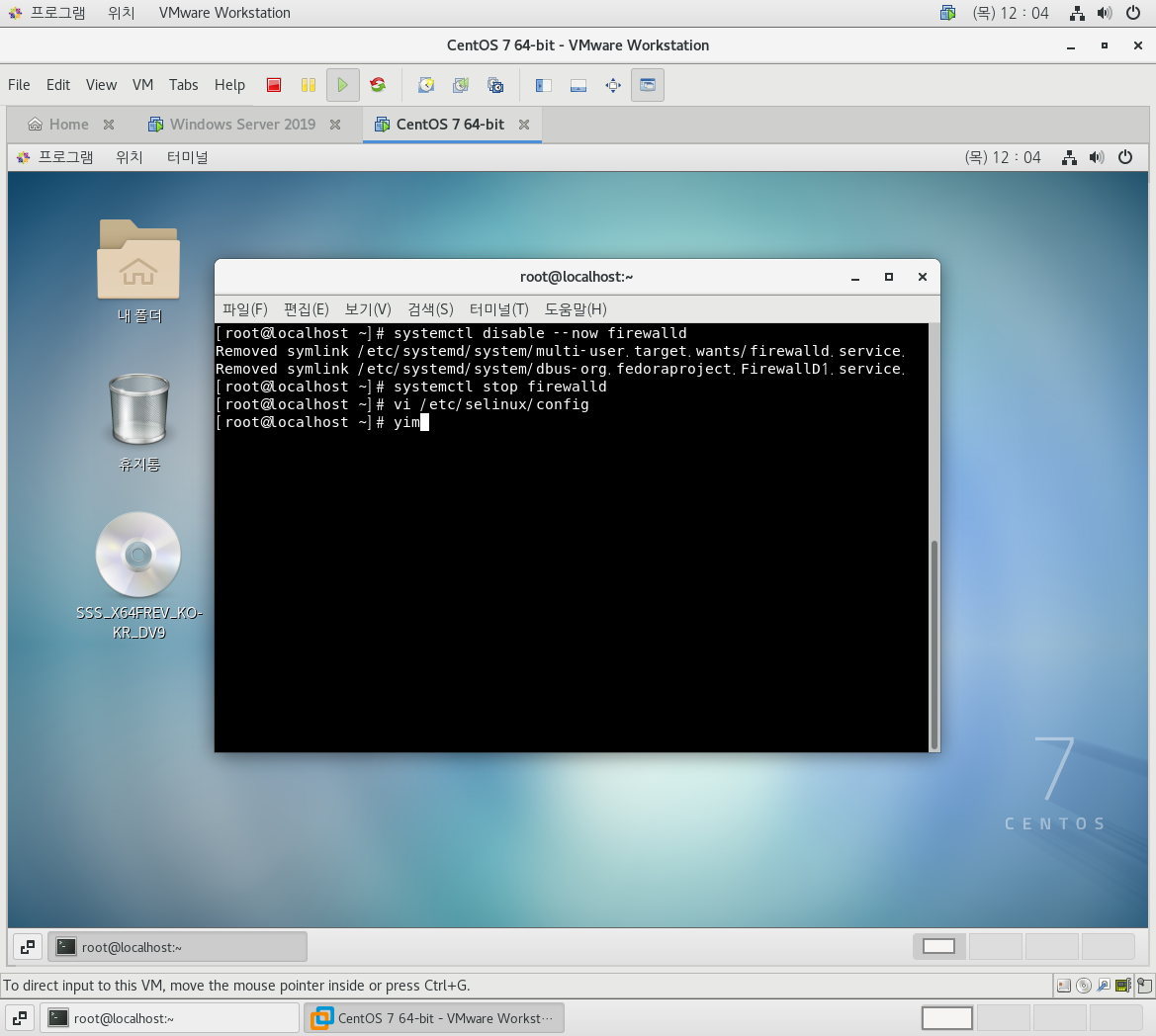The width and height of the screenshot is (1156, 1036).
Task: Click the USB device icon in VMware status bar
Action: [x=1104, y=986]
